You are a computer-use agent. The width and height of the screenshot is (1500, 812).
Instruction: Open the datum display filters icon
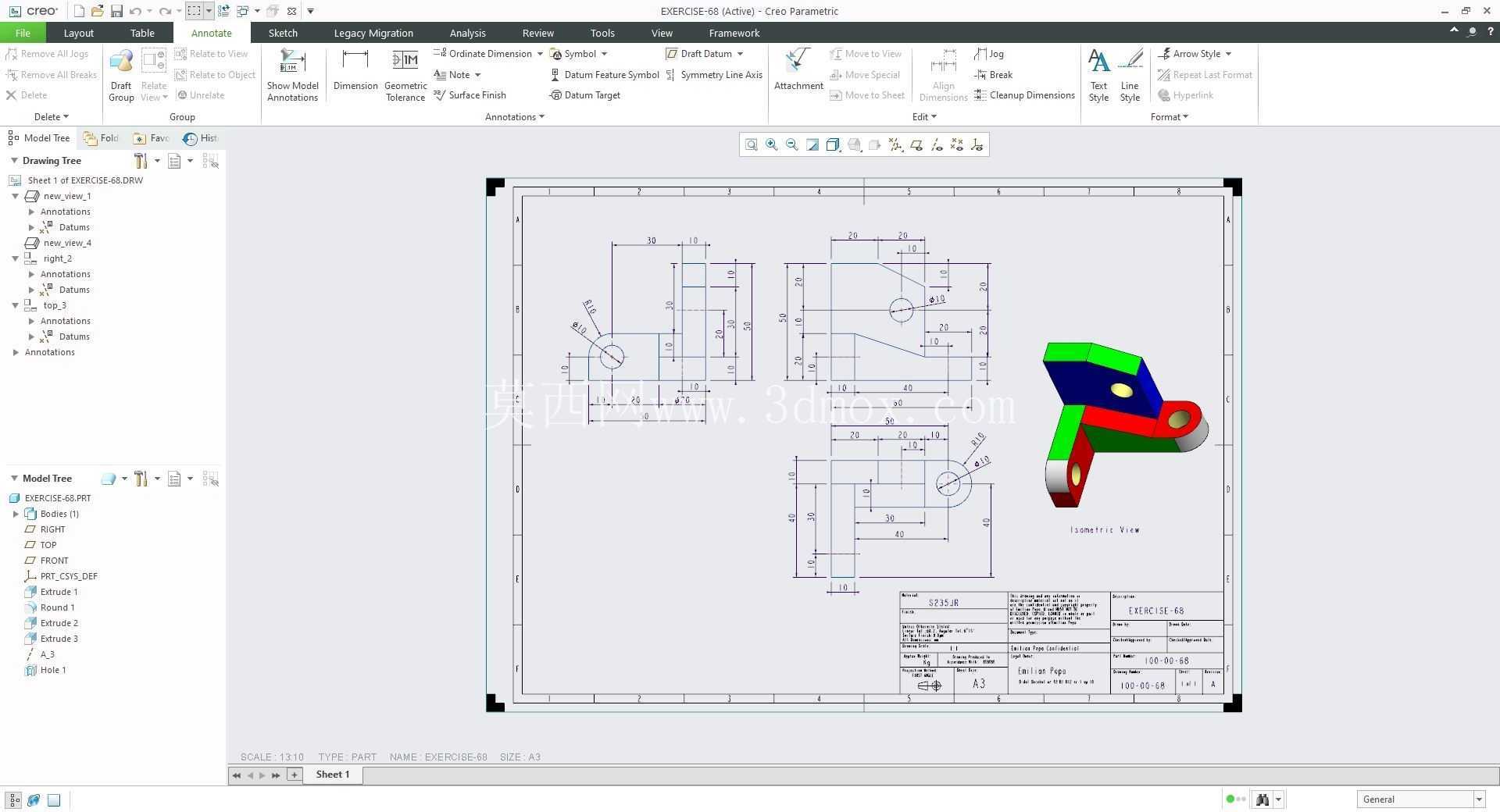895,144
